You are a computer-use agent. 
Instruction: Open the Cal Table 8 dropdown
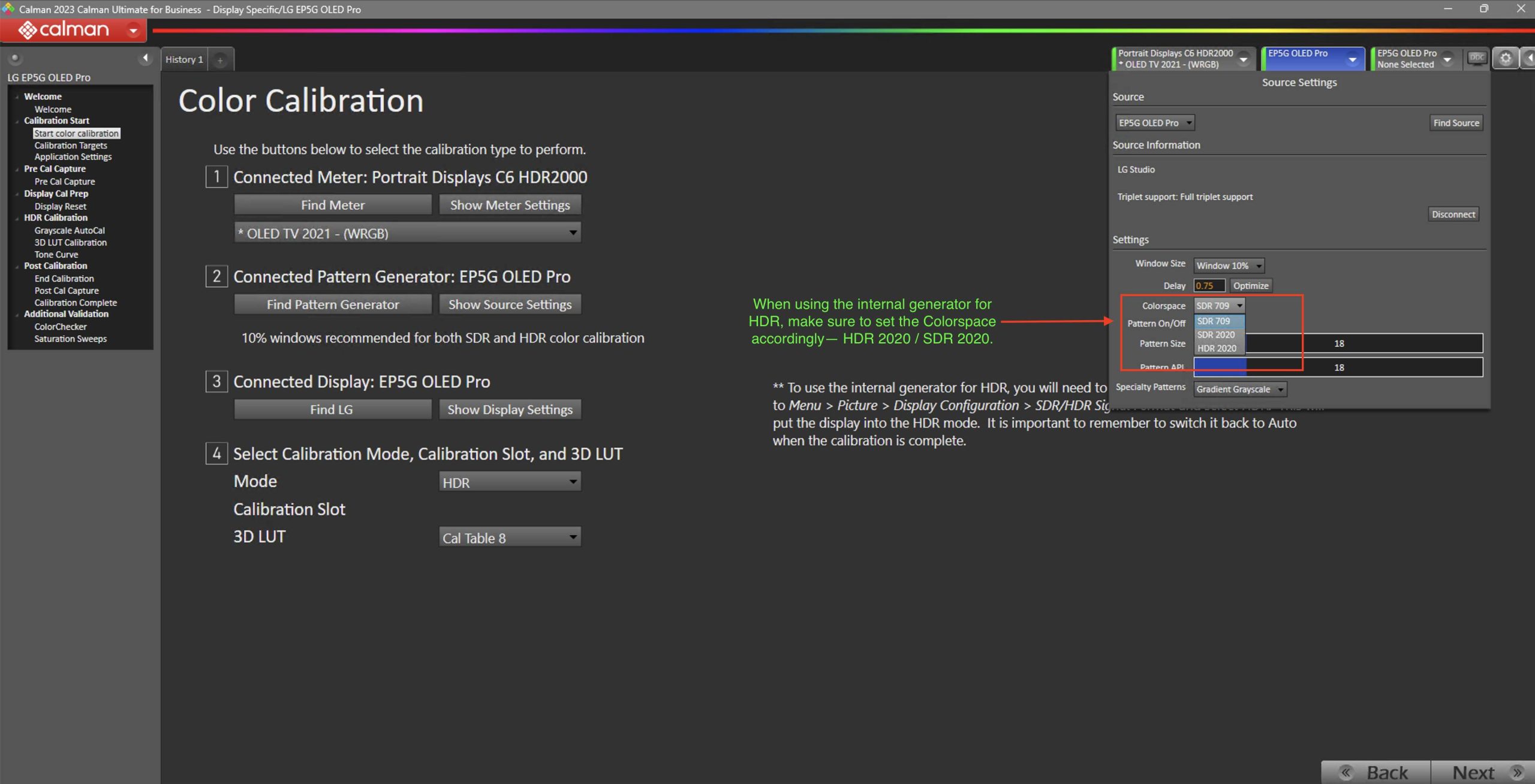[x=510, y=537]
